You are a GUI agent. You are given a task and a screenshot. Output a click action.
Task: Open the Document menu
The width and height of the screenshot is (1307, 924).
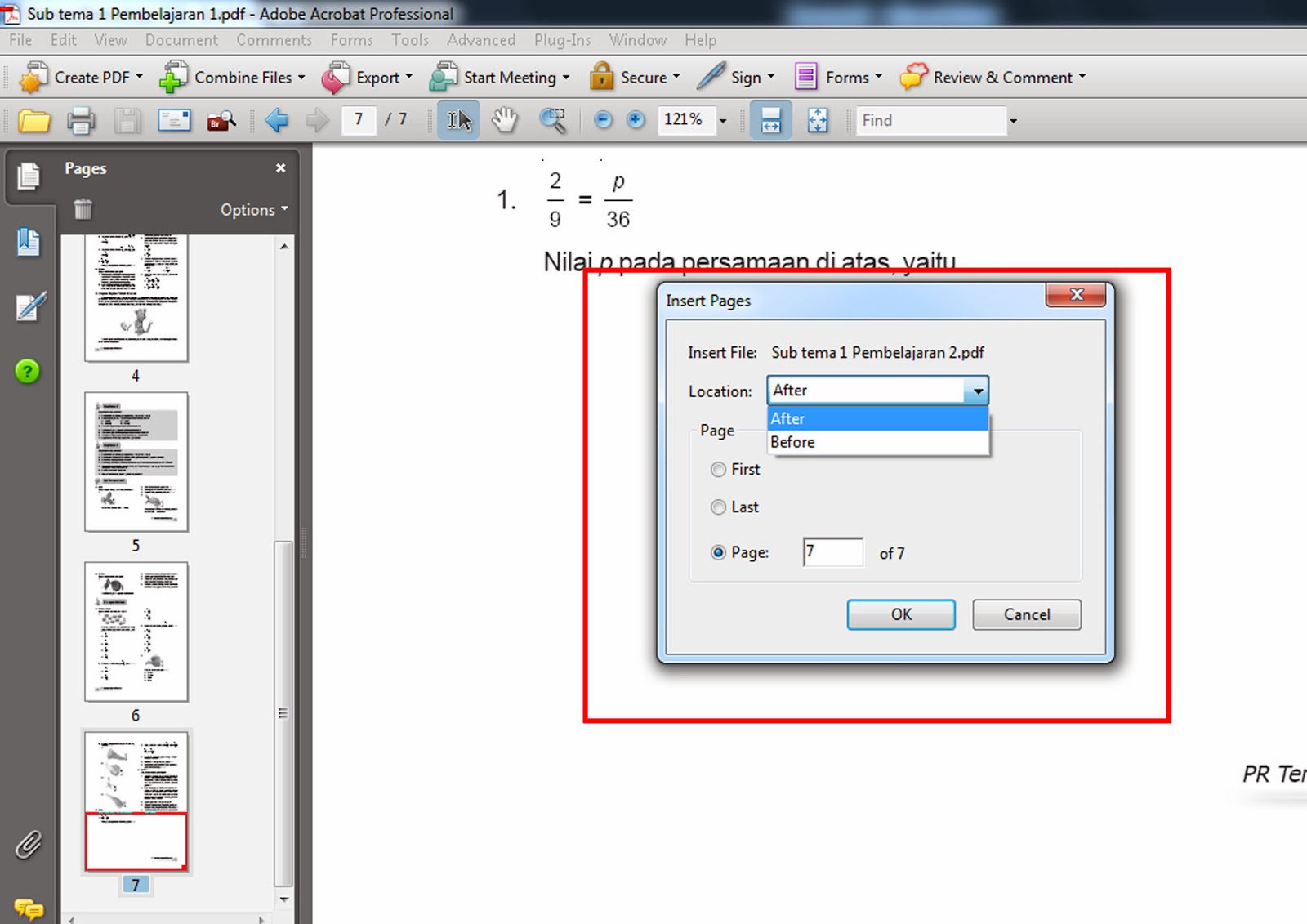181,40
